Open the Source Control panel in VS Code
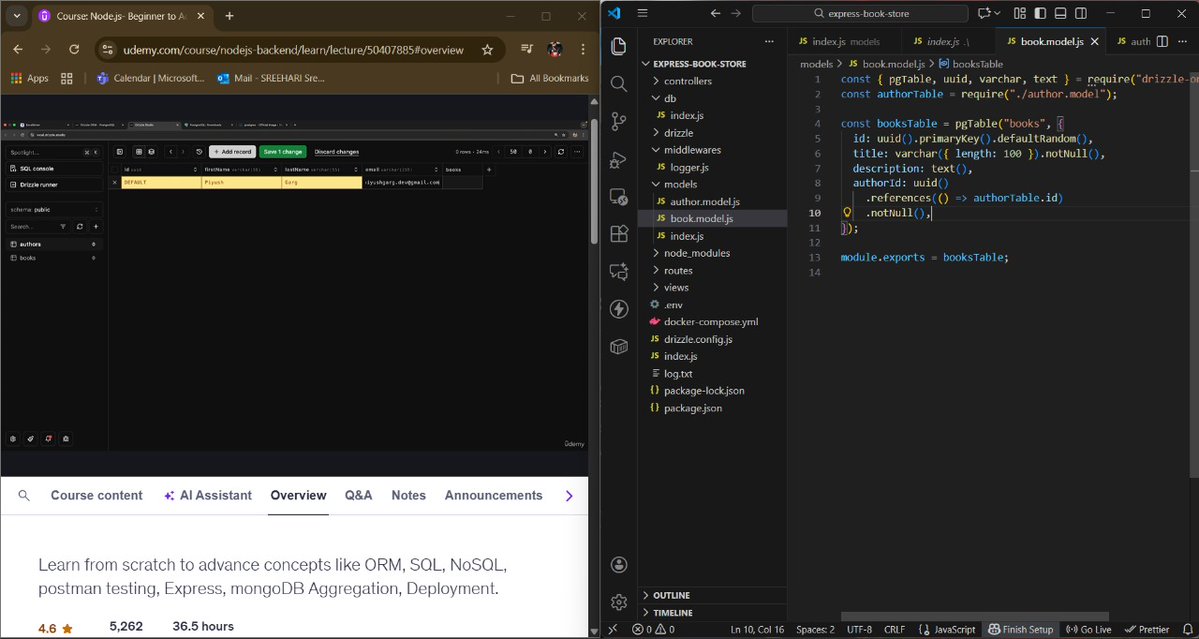1199x639 pixels. click(618, 121)
